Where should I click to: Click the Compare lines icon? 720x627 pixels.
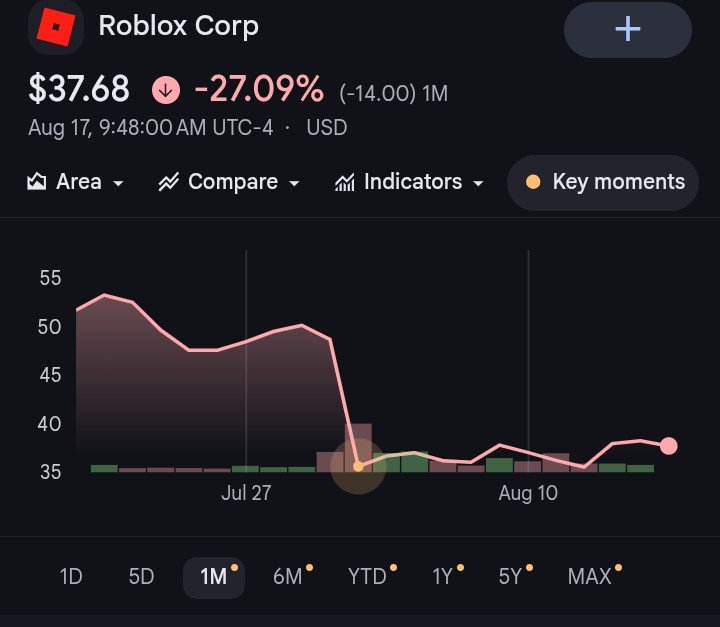click(x=168, y=182)
